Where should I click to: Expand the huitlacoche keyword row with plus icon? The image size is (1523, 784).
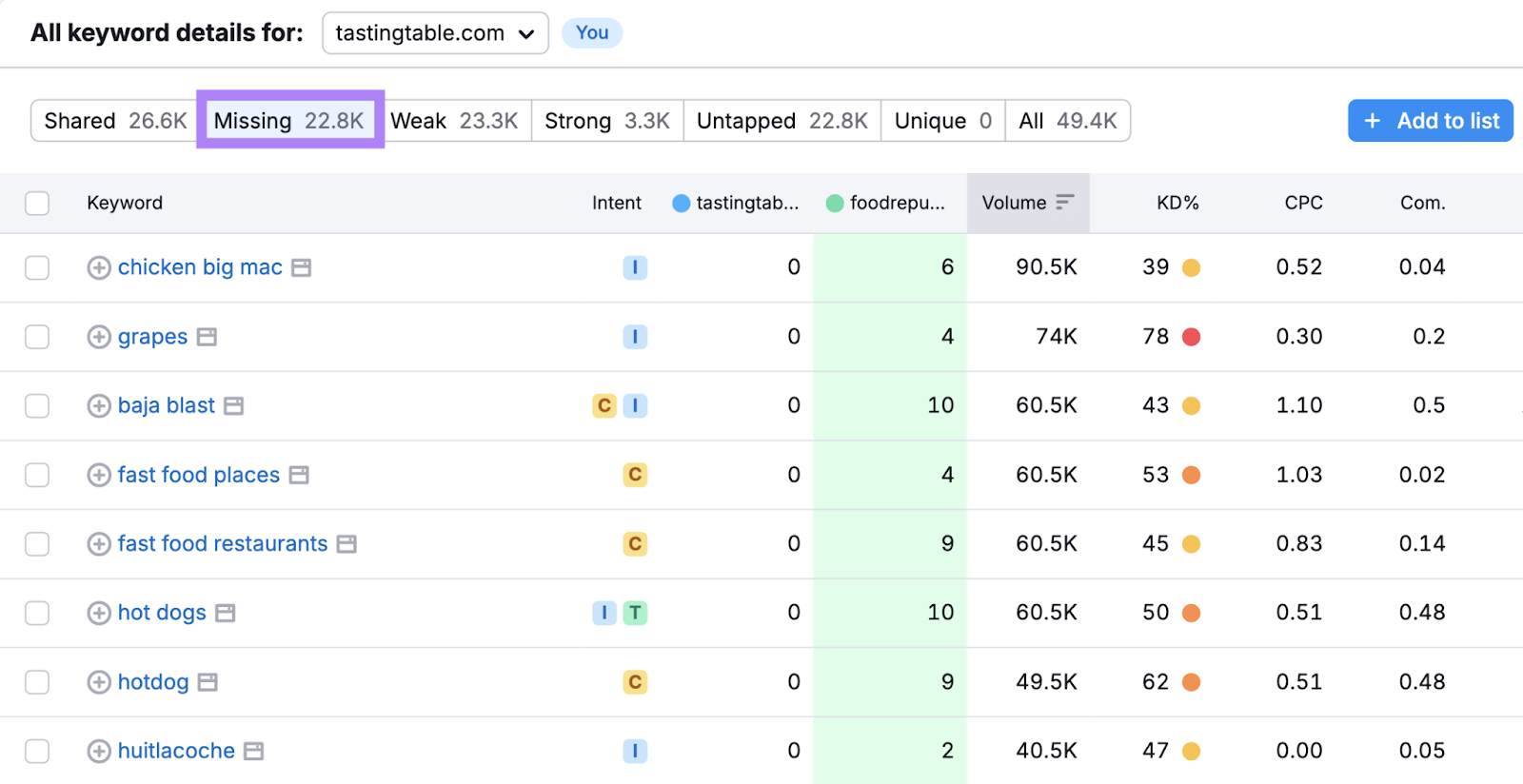(99, 752)
